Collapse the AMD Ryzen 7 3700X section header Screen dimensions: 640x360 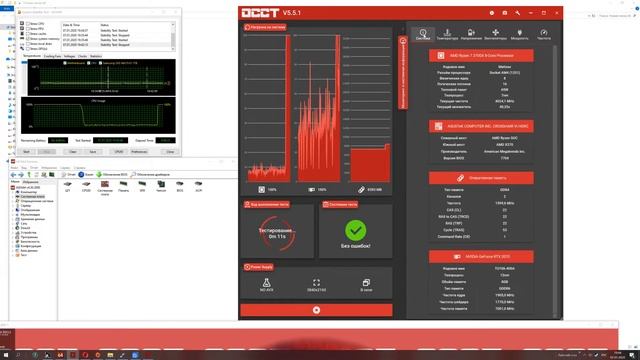click(x=481, y=56)
